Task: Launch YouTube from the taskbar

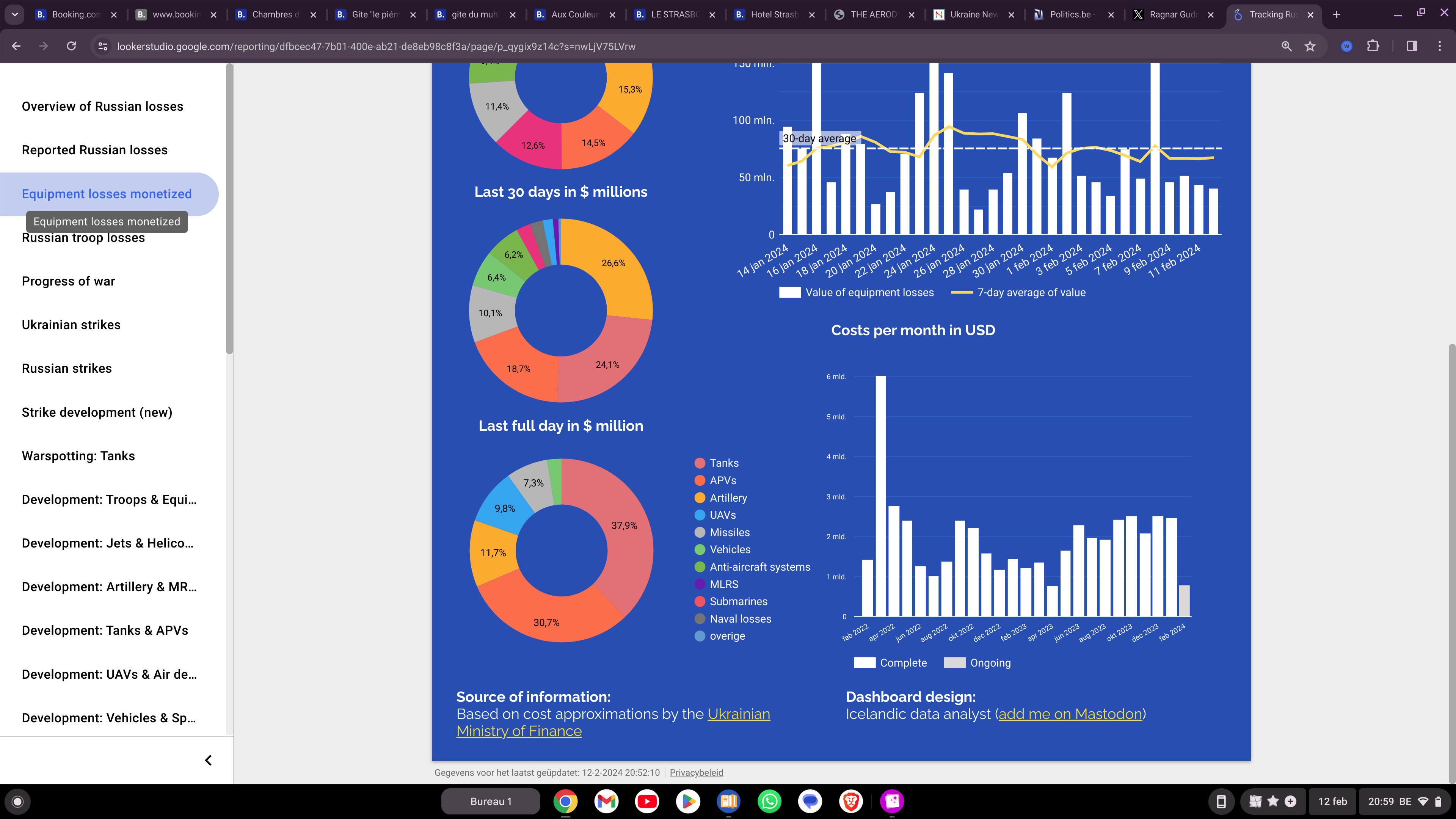Action: pyautogui.click(x=646, y=801)
